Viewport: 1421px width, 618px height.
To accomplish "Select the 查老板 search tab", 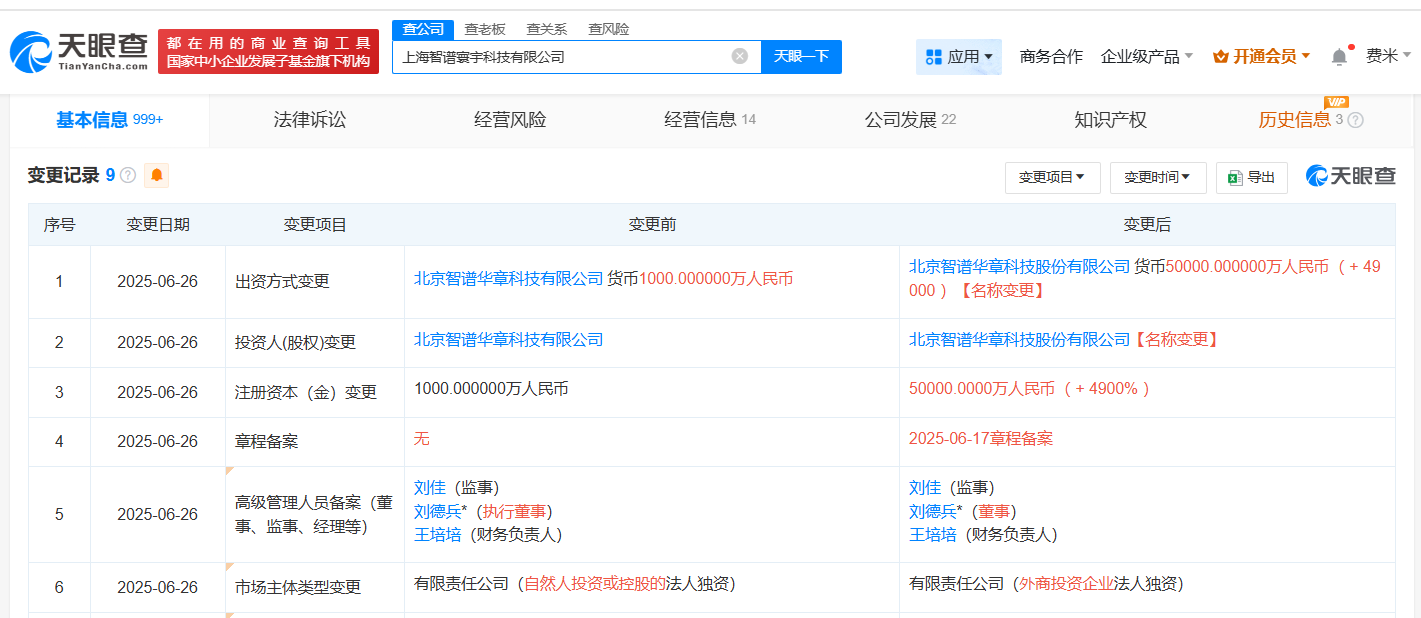I will [x=485, y=29].
